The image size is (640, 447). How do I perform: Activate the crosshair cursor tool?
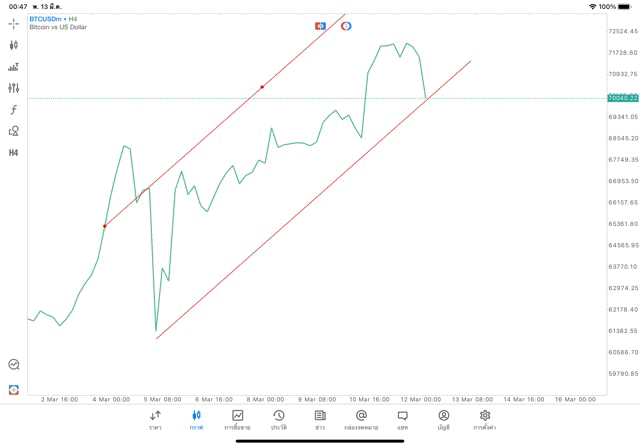(14, 24)
